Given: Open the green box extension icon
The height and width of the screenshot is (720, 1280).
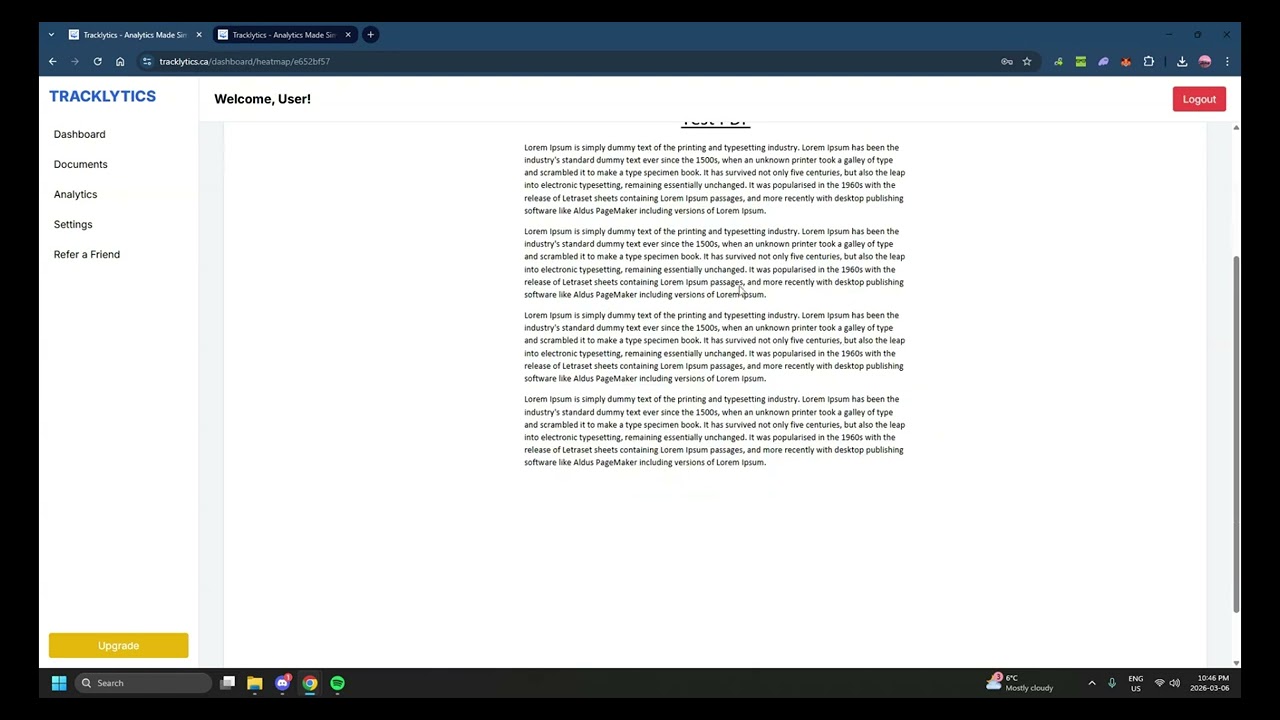Looking at the screenshot, I should coord(1081,61).
